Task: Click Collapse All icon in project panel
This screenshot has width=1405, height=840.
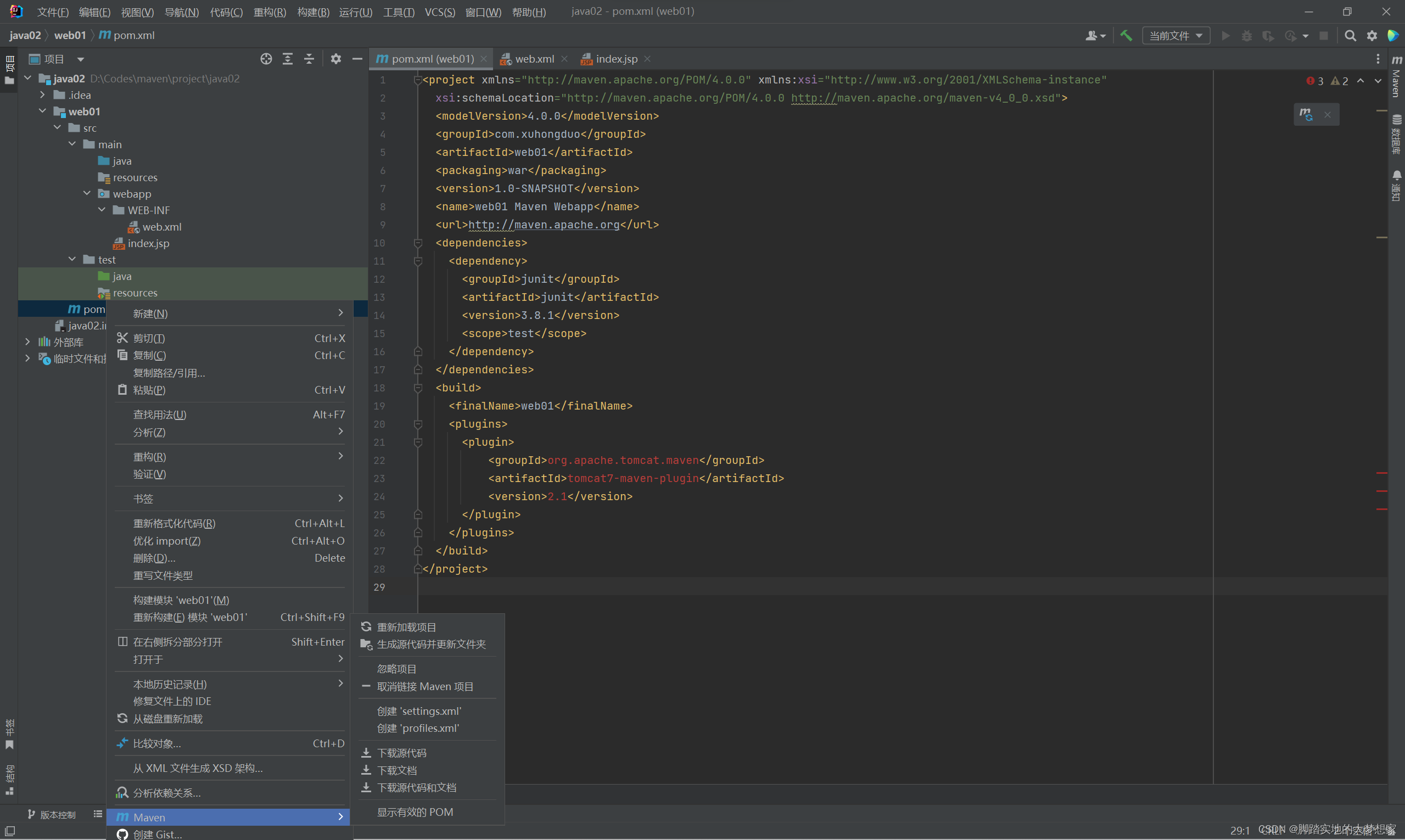Action: tap(309, 59)
